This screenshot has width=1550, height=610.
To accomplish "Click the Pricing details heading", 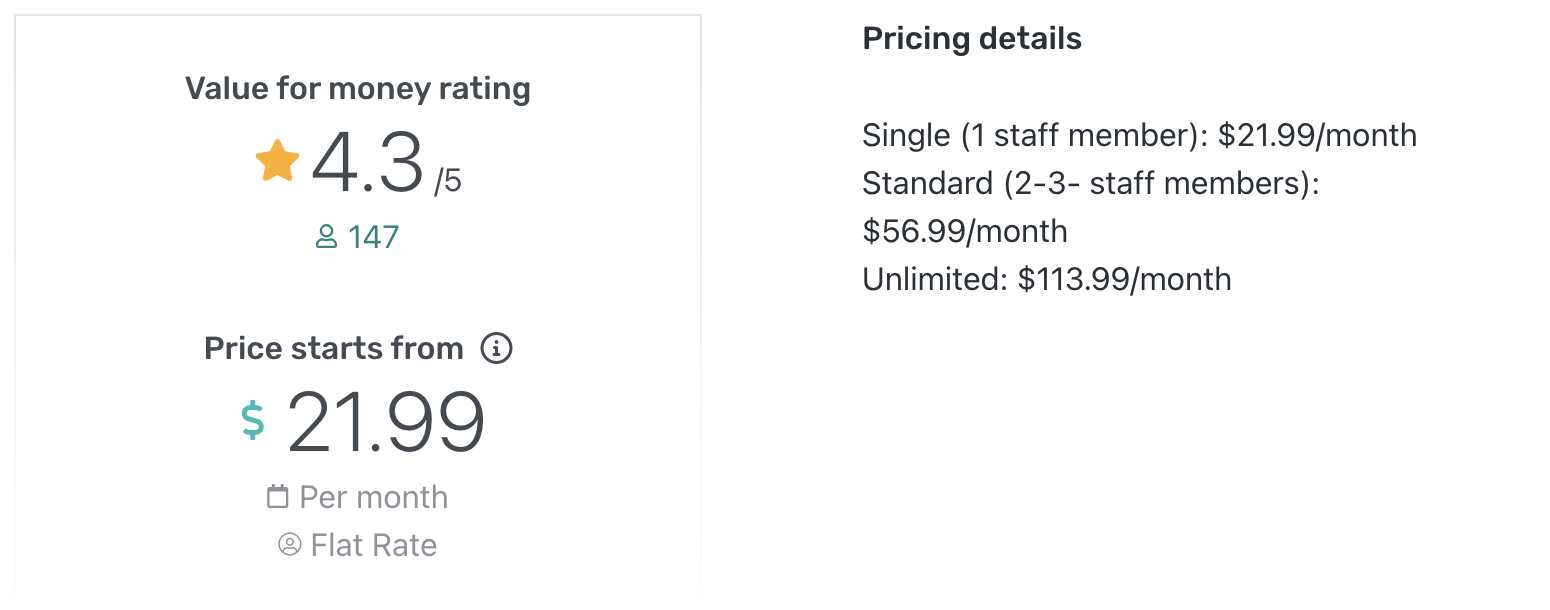I will pyautogui.click(x=972, y=39).
